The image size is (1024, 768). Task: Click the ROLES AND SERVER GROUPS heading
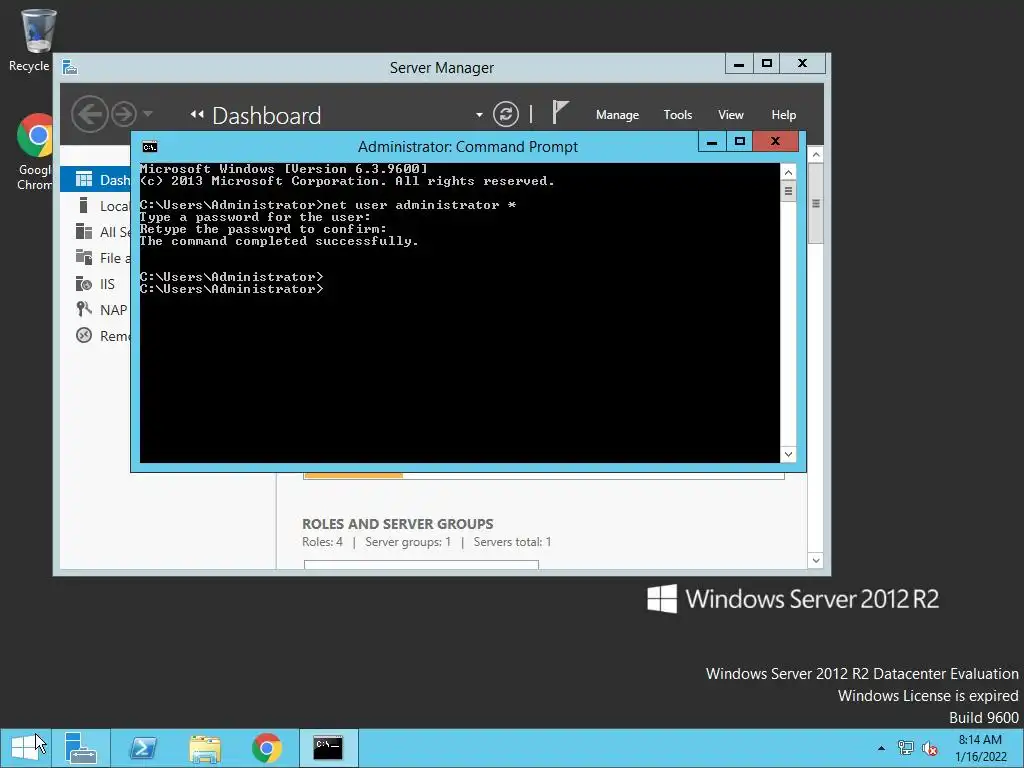click(x=397, y=524)
